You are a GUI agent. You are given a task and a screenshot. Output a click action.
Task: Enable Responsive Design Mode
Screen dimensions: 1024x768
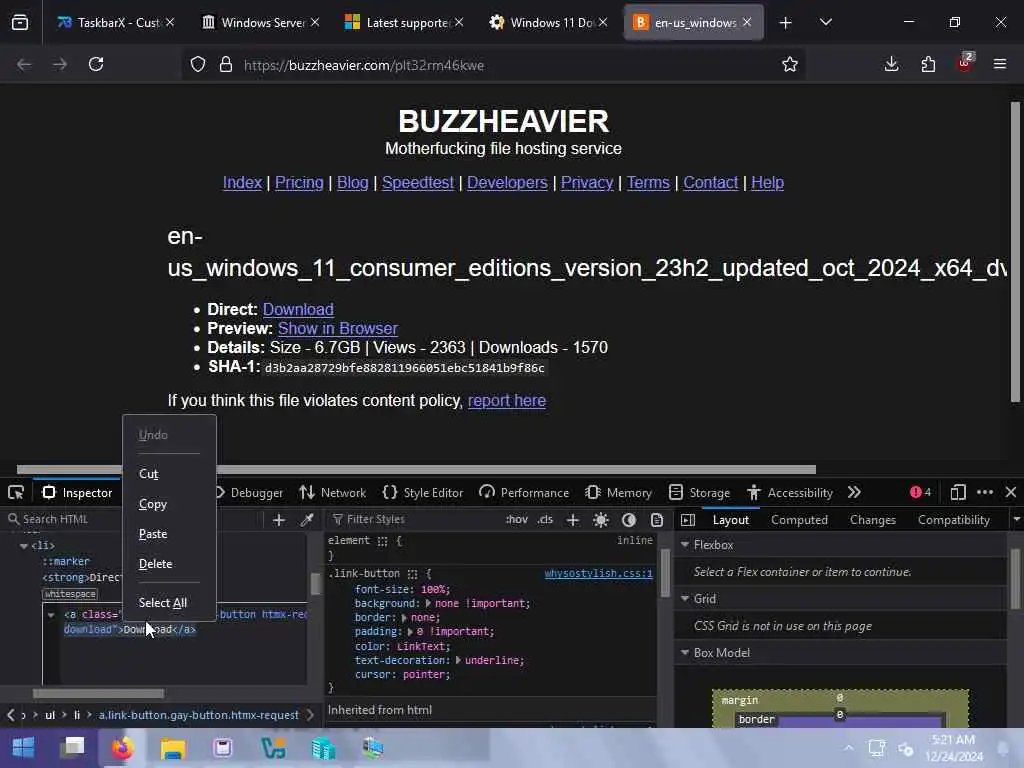click(958, 492)
